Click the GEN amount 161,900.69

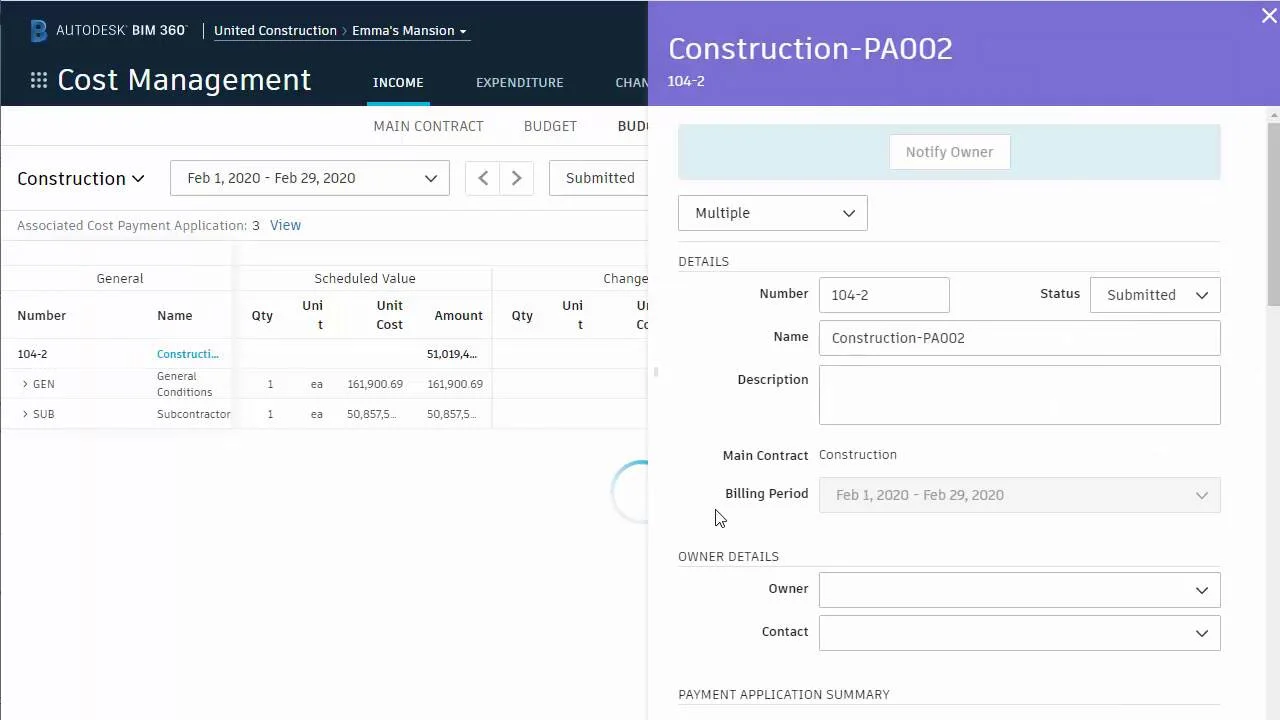[x=455, y=384]
